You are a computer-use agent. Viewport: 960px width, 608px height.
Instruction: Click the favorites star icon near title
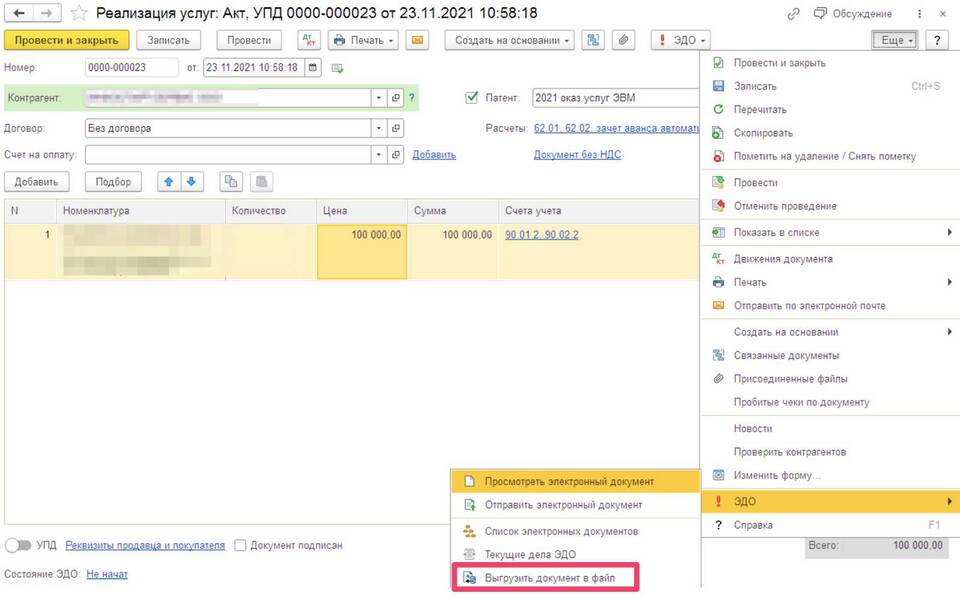pos(79,14)
